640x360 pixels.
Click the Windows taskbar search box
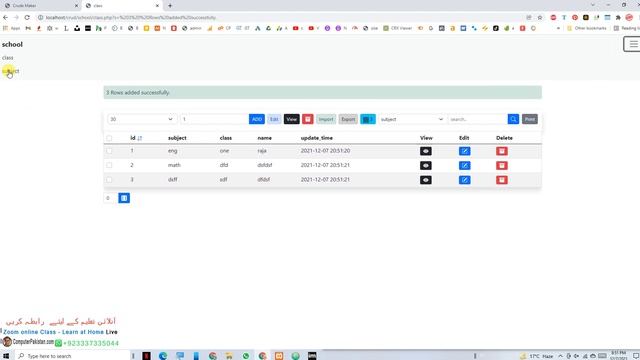pyautogui.click(x=73, y=356)
